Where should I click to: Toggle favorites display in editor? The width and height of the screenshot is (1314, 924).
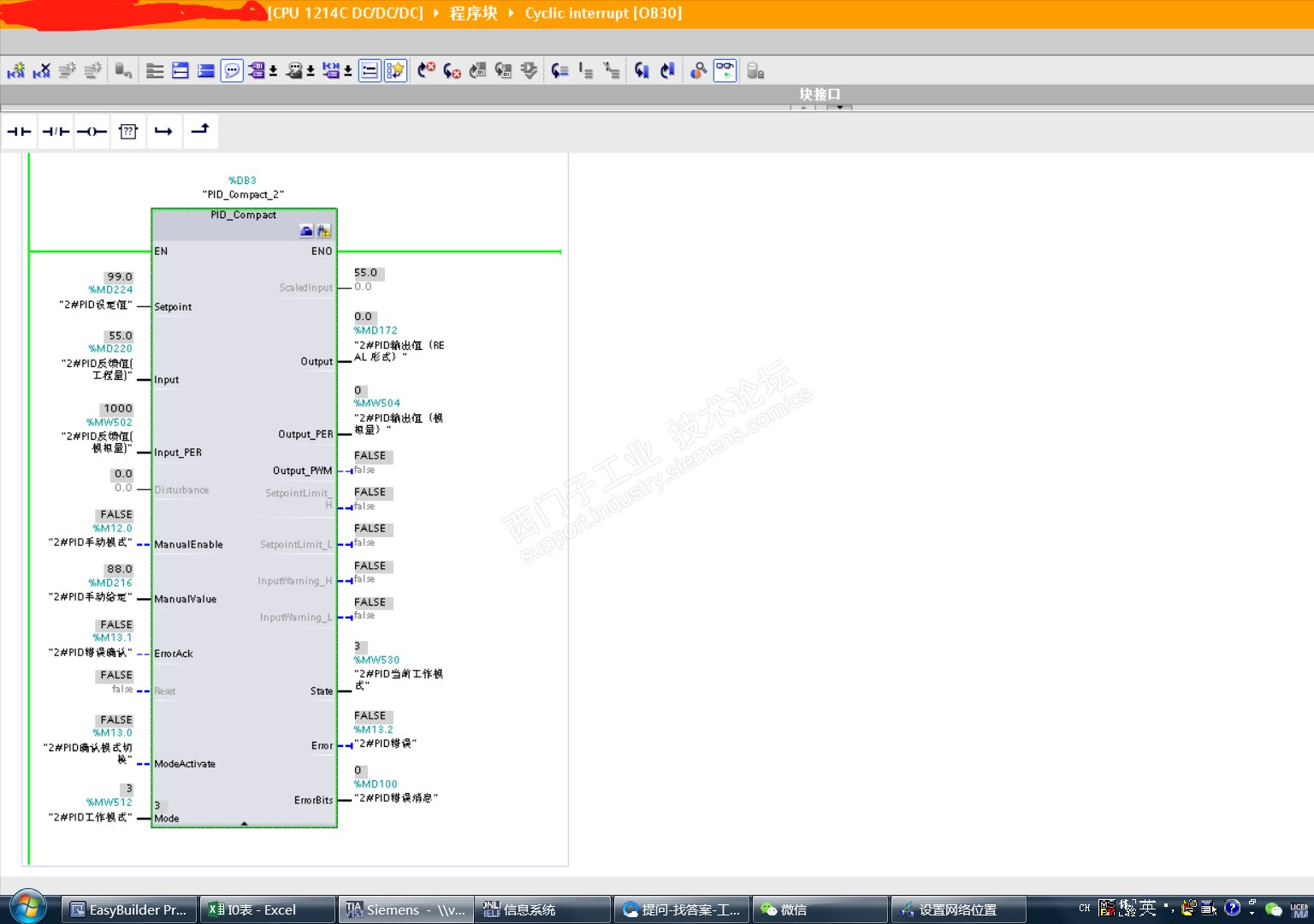pos(395,71)
